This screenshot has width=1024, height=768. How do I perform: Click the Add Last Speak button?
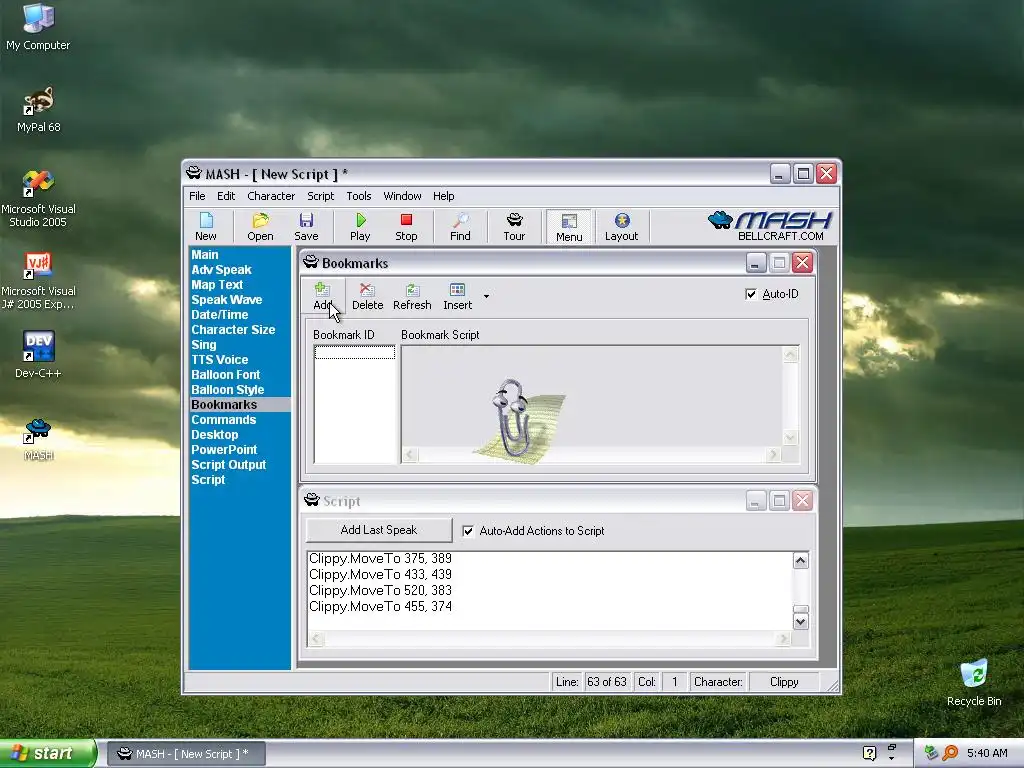379,530
